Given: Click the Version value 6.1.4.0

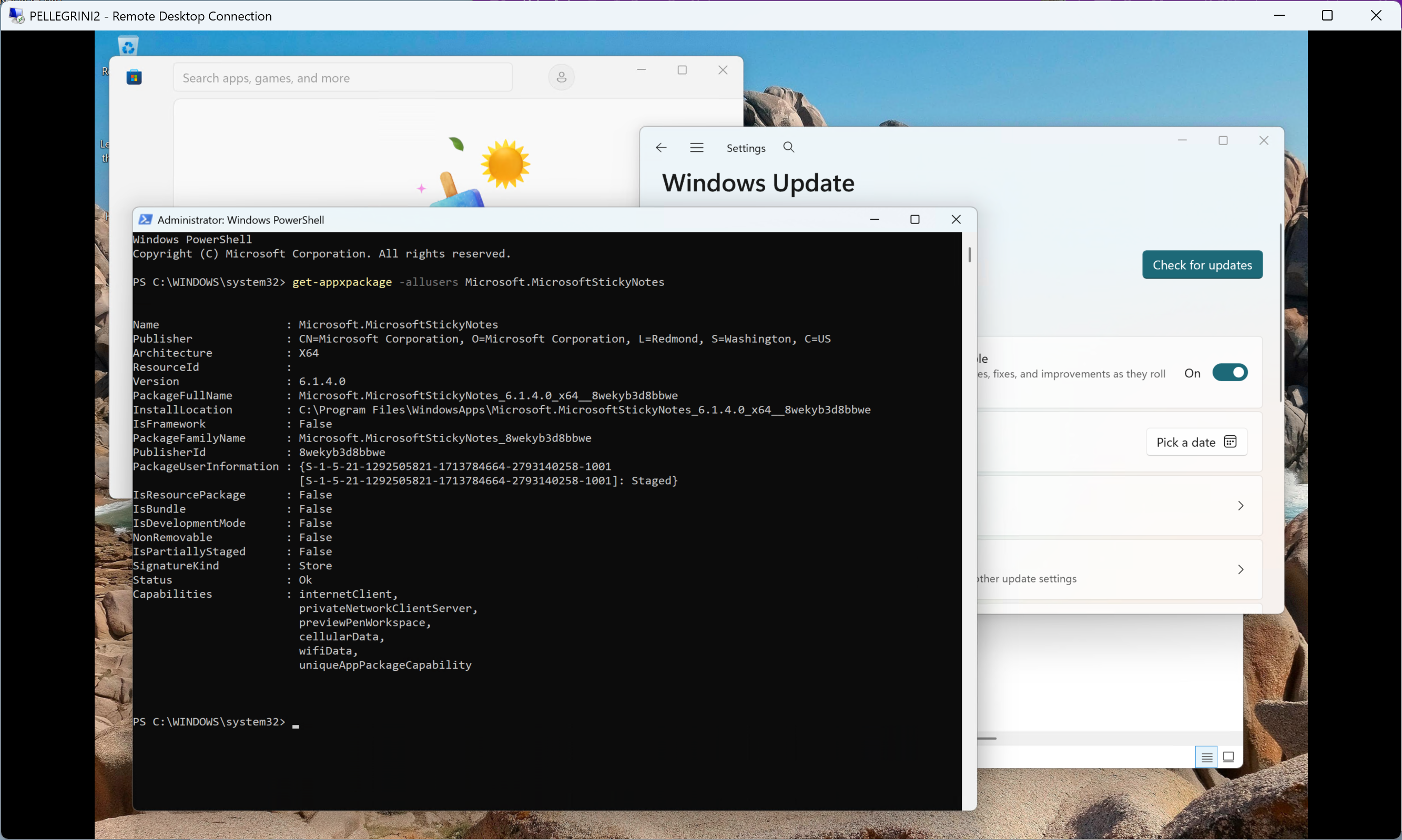Looking at the screenshot, I should coord(322,381).
